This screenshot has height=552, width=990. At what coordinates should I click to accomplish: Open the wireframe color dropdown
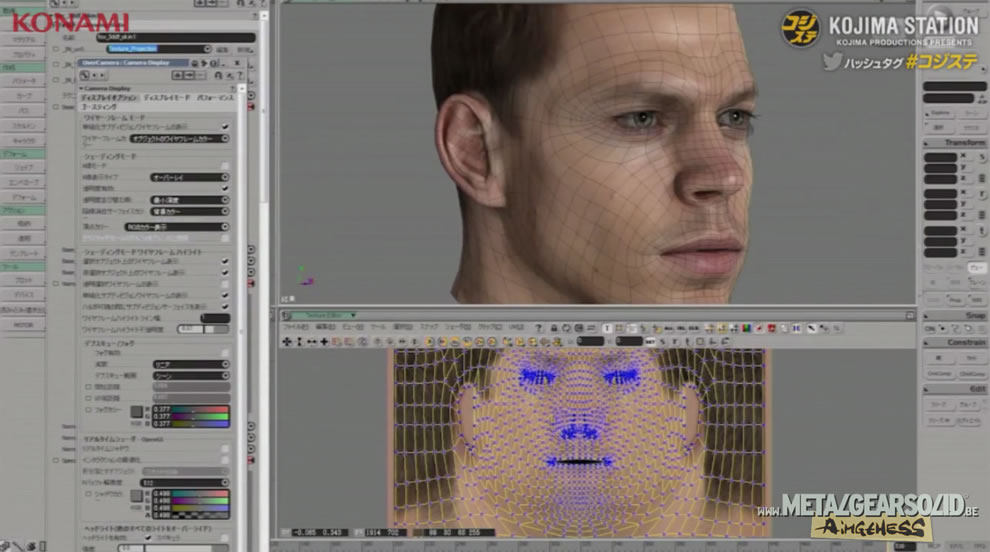(x=180, y=138)
